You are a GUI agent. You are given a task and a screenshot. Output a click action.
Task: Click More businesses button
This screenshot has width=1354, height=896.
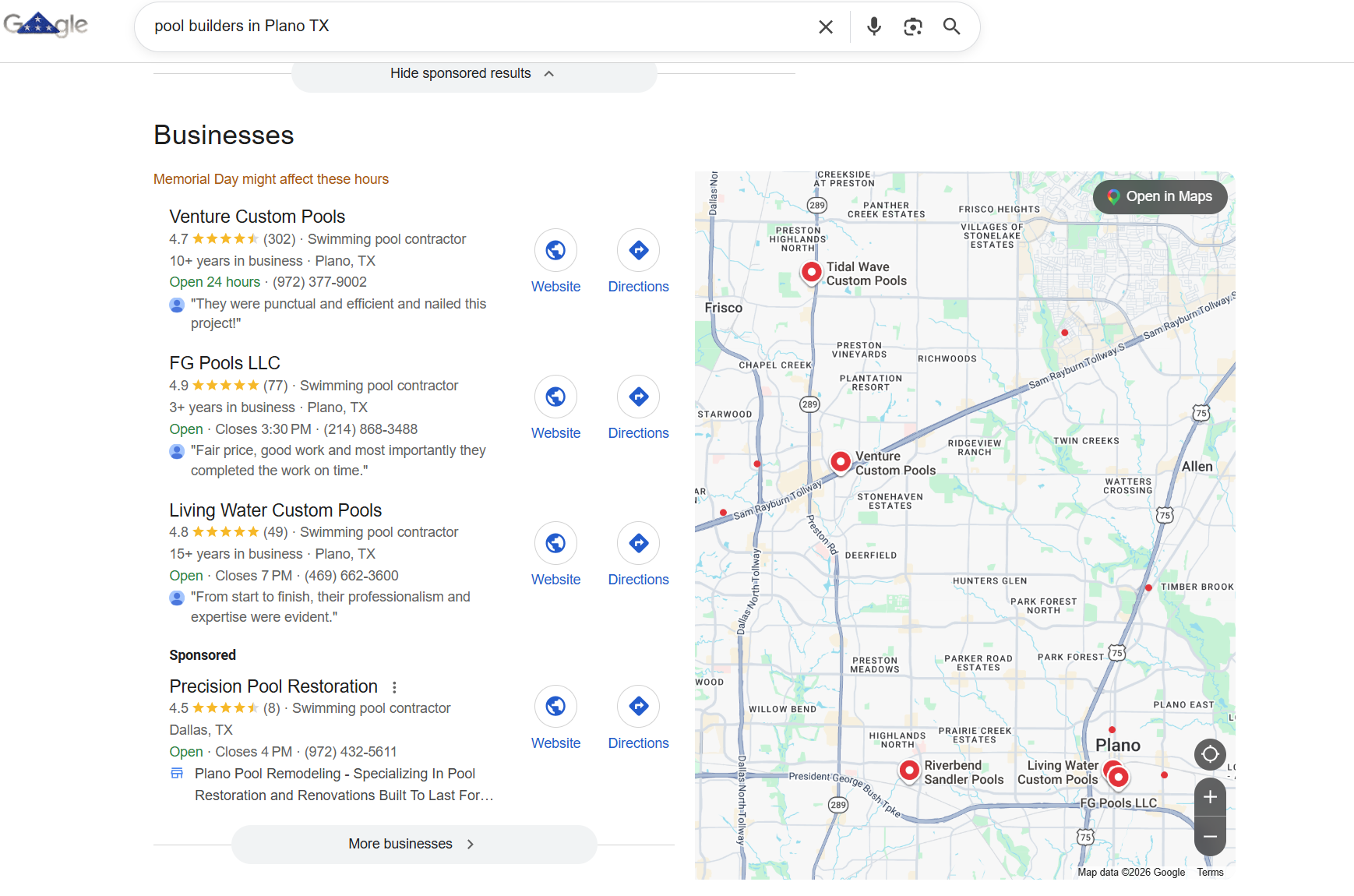coord(414,844)
